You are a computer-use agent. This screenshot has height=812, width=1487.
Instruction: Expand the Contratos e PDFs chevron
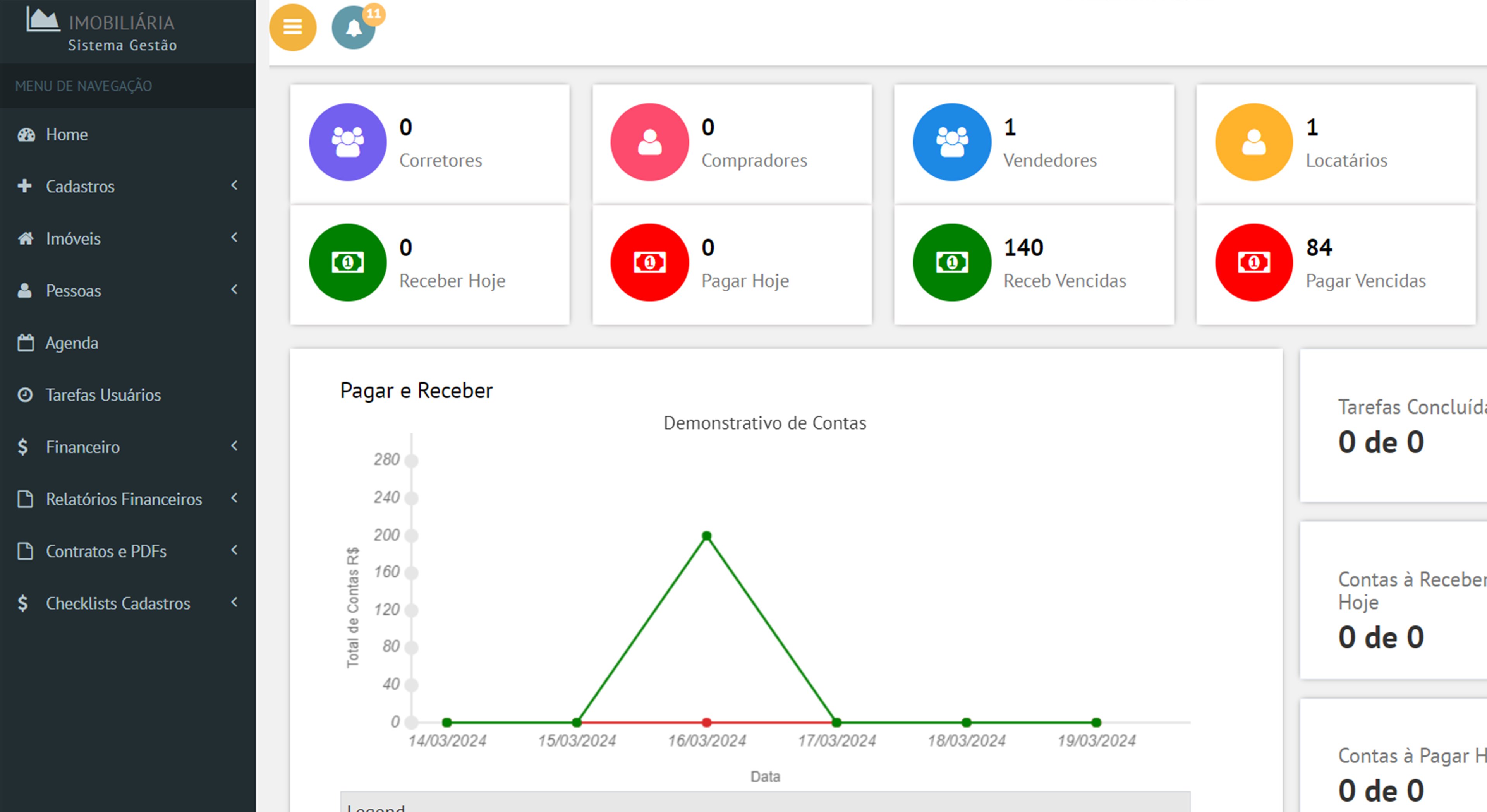pyautogui.click(x=234, y=550)
